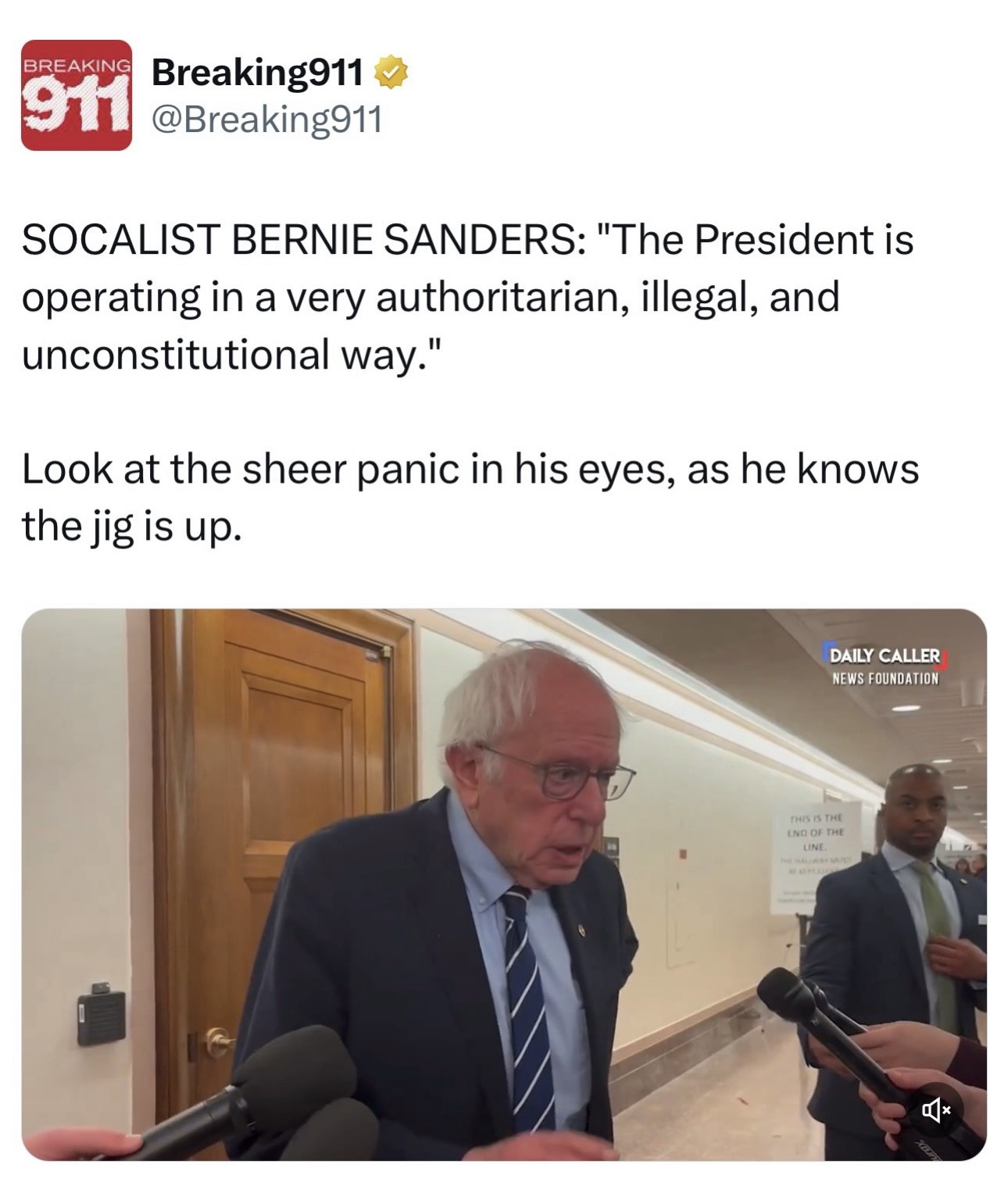Click the gold verified badge

(391, 73)
